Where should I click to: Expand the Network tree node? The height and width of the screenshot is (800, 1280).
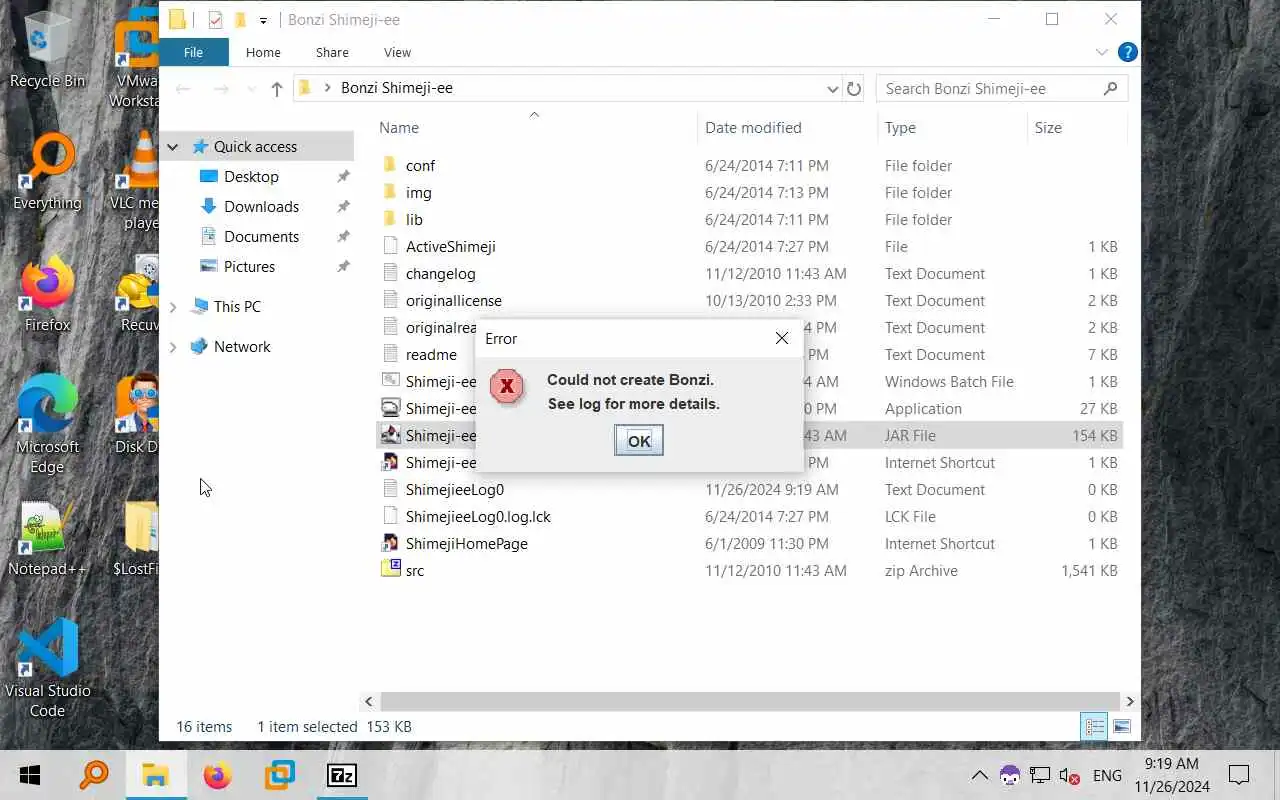tap(173, 347)
